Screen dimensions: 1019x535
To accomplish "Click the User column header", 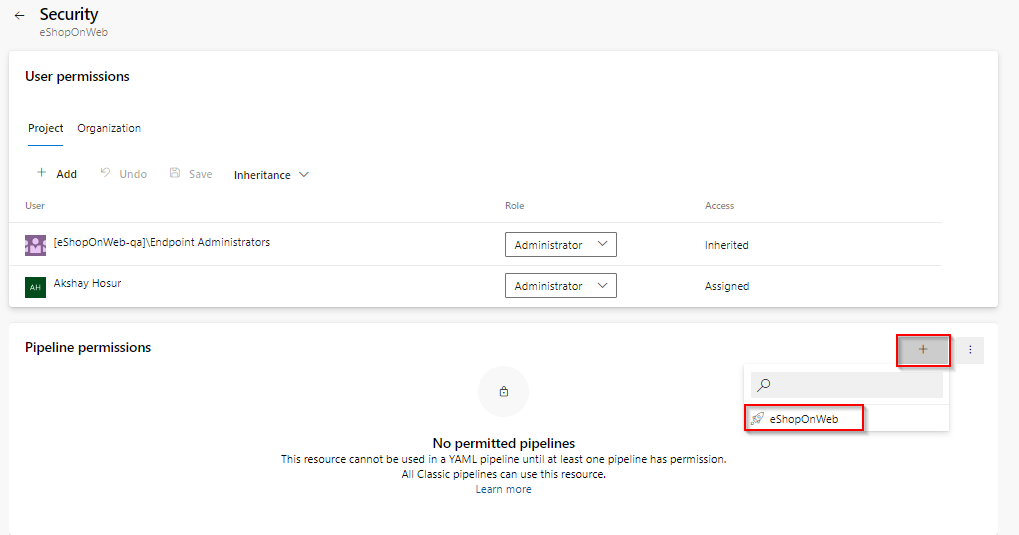I will coord(35,205).
